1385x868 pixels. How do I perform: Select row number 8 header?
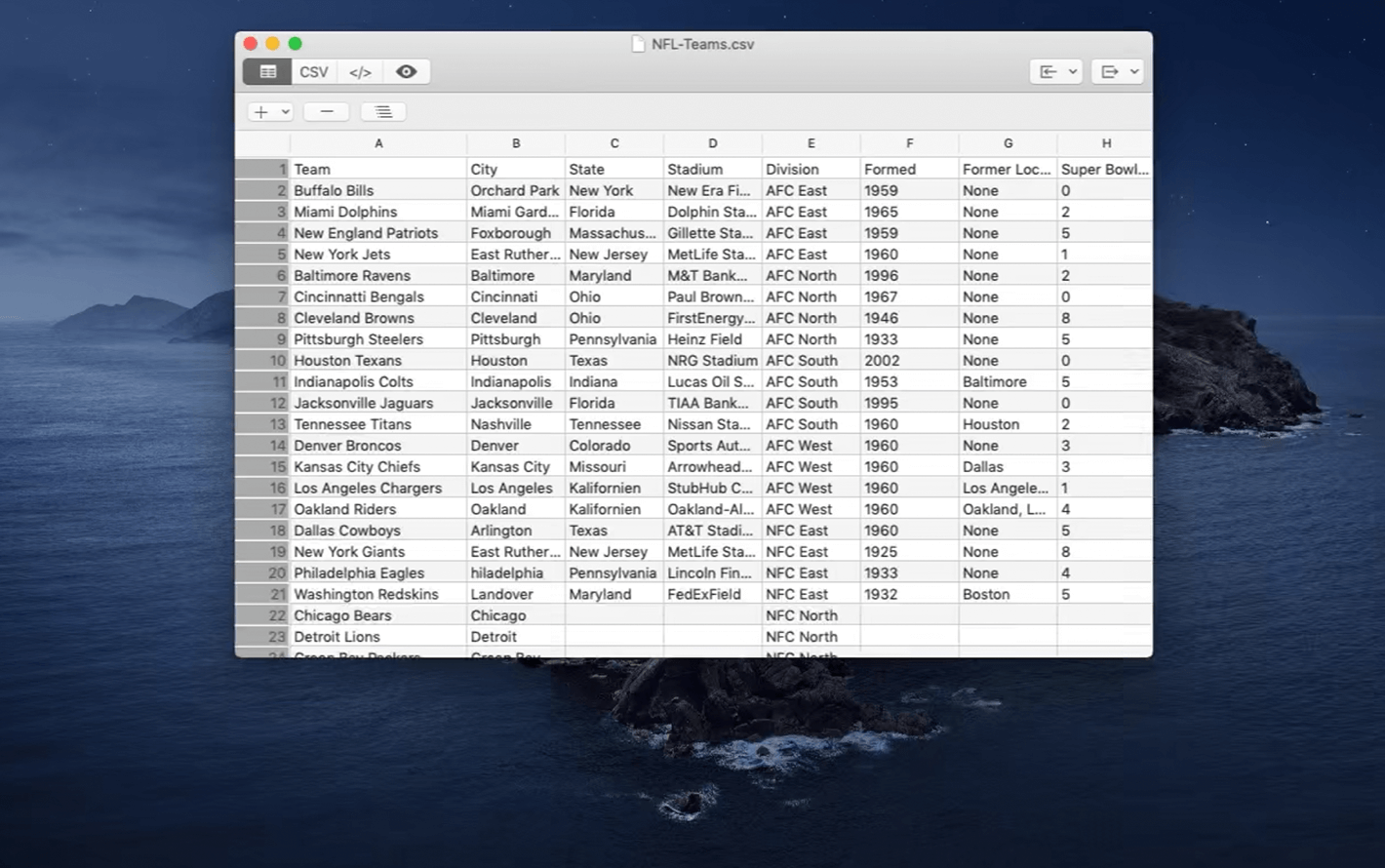click(x=262, y=318)
